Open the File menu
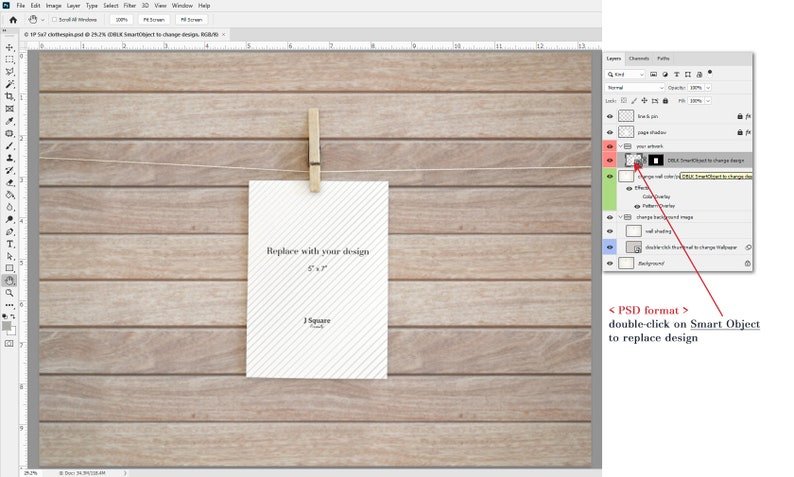This screenshot has height=477, width=794. [x=20, y=6]
